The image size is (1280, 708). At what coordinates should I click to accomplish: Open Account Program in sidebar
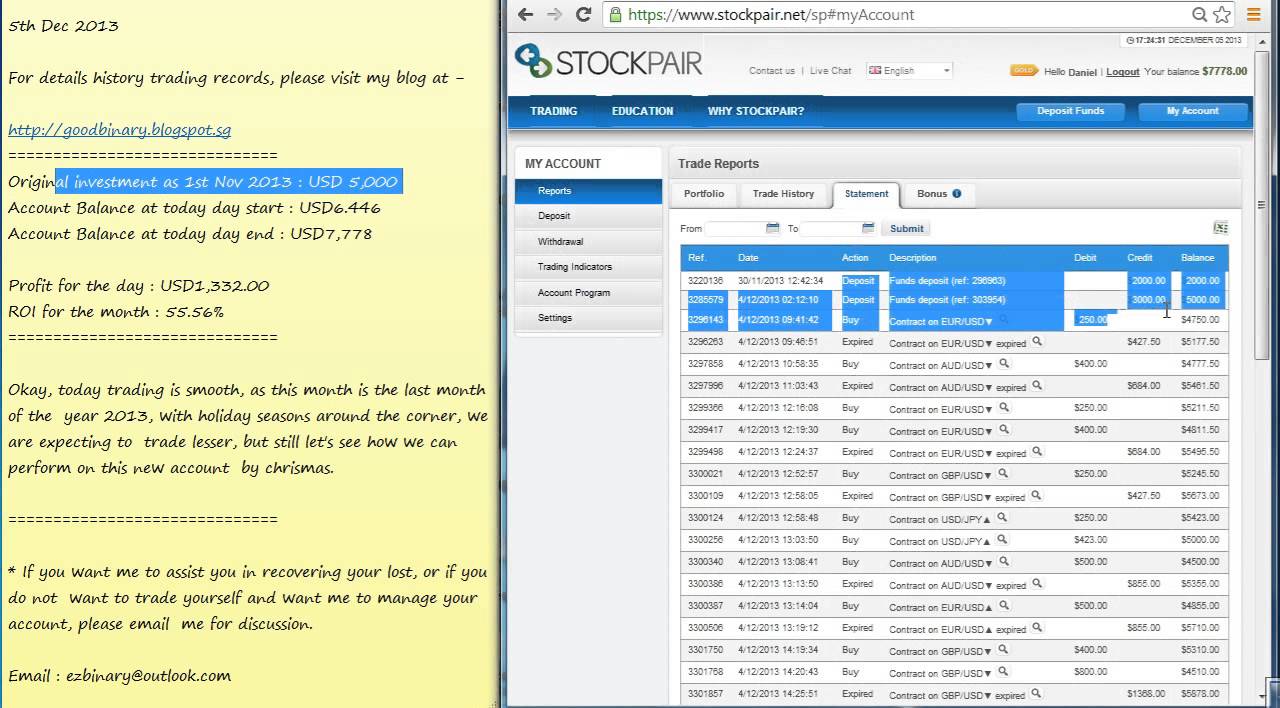tap(588, 293)
